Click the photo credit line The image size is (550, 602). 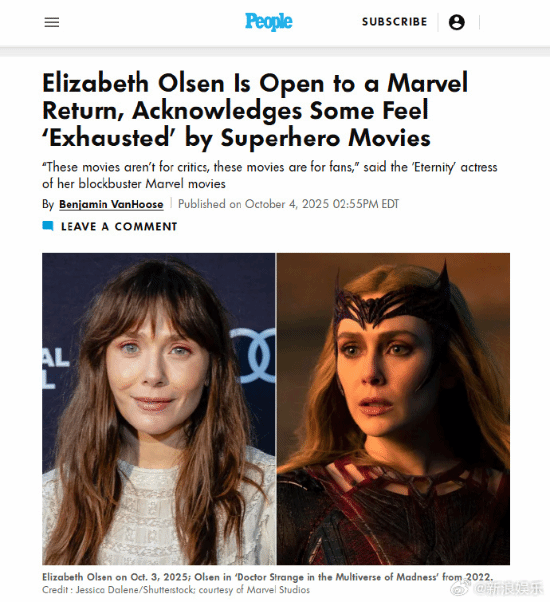[x=176, y=590]
